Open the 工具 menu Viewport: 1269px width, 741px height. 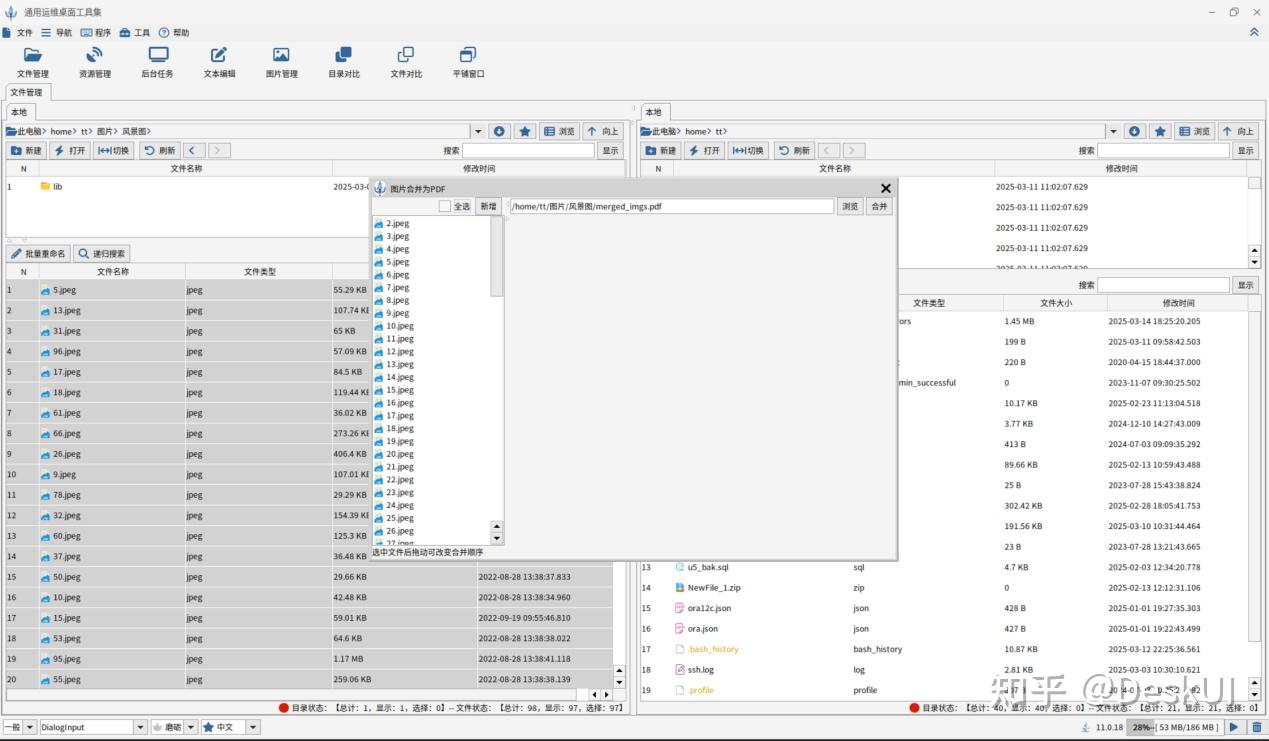pos(134,33)
